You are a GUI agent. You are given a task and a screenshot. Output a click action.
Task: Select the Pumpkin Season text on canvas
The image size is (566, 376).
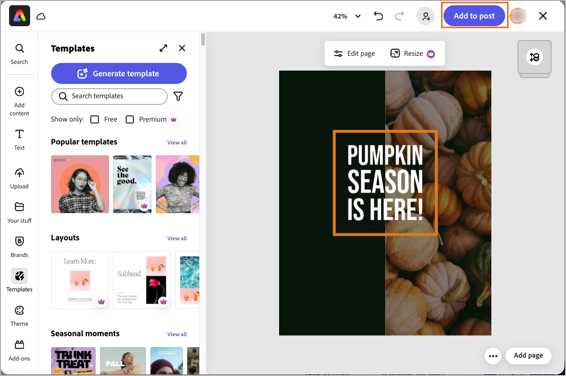(385, 183)
